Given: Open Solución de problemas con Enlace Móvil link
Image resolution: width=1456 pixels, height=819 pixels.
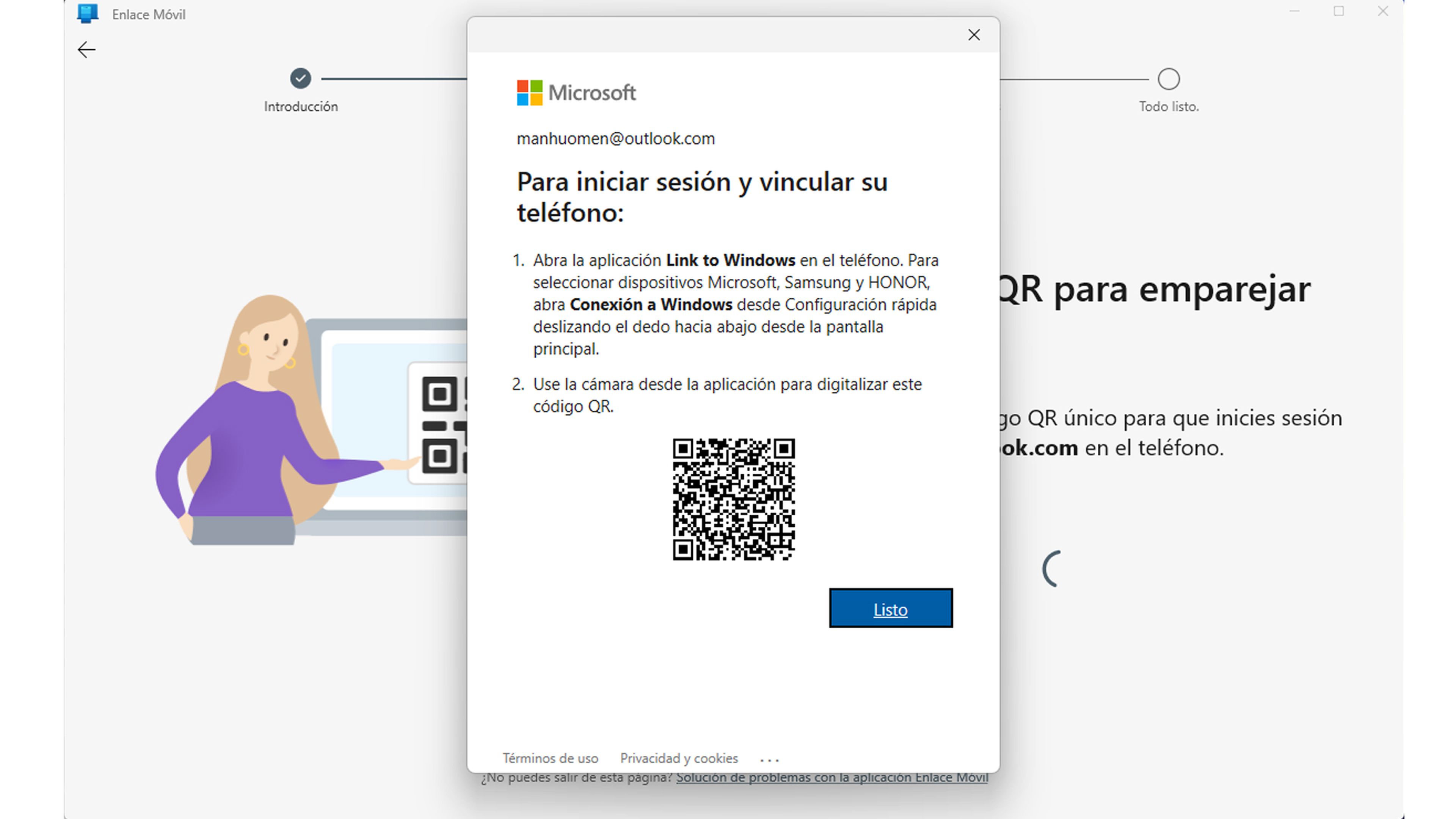Looking at the screenshot, I should (832, 778).
